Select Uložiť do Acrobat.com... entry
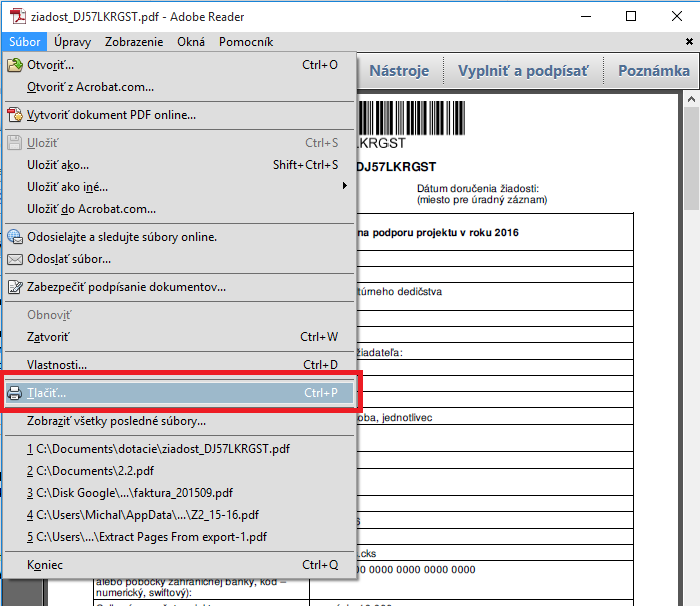 [179, 209]
